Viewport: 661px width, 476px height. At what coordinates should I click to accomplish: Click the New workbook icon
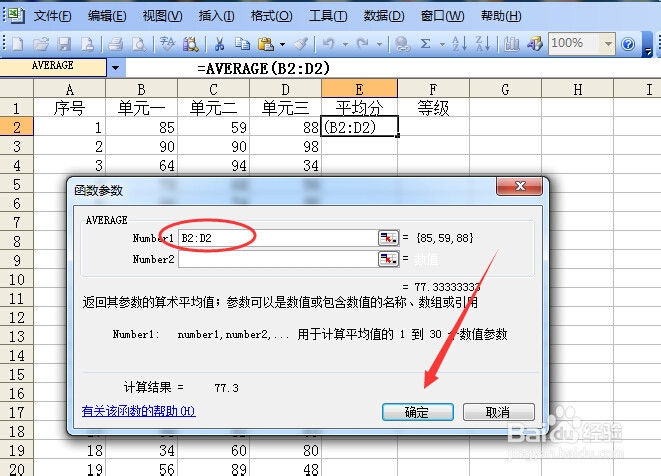click(x=18, y=43)
